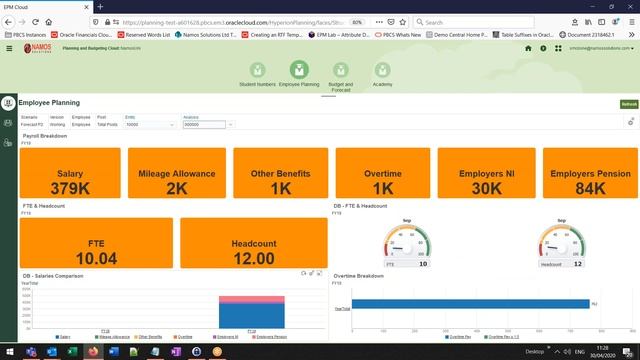Image resolution: width=640 pixels, height=360 pixels.
Task: Go back in the browser
Action: pyautogui.click(x=9, y=22)
